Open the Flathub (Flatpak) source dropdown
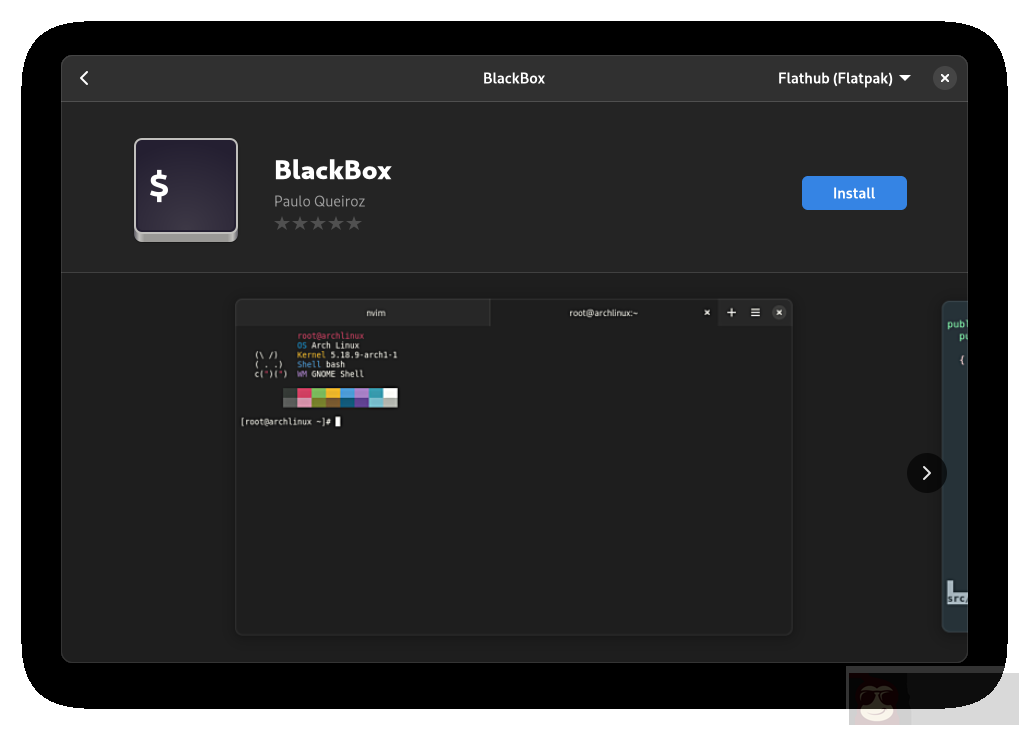The image size is (1029, 730). coord(844,78)
